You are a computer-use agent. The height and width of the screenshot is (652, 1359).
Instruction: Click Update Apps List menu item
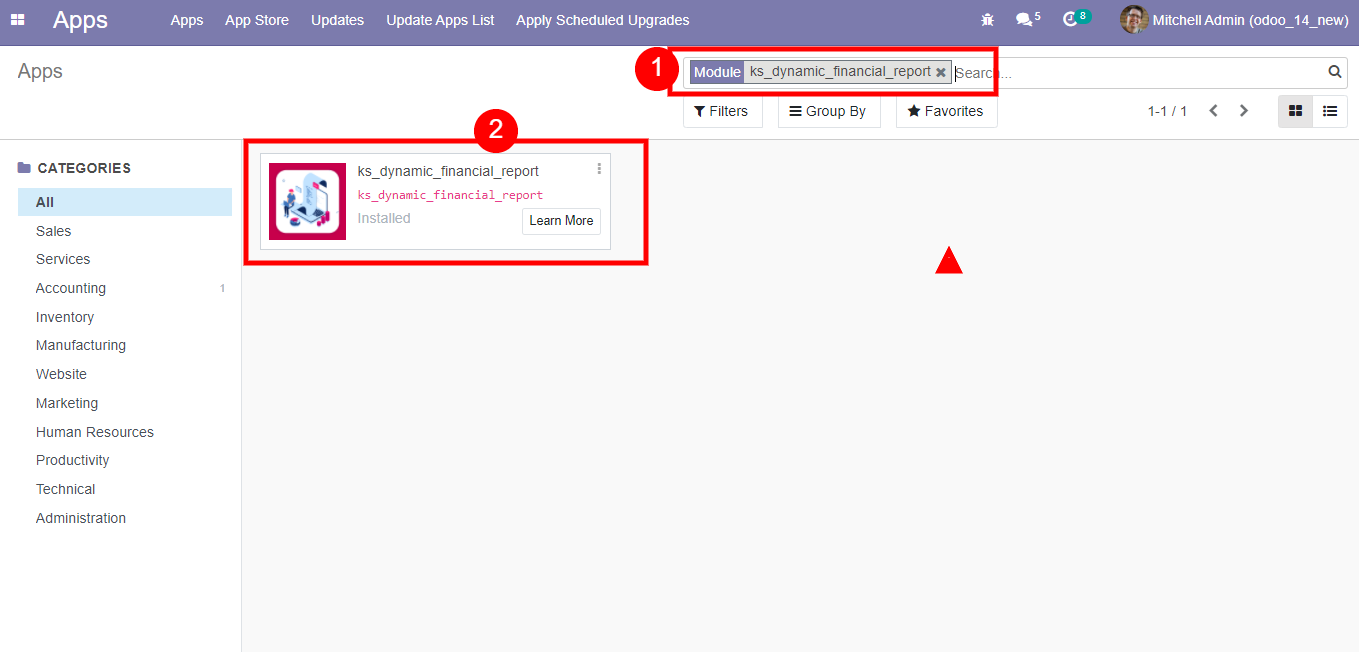pos(440,20)
